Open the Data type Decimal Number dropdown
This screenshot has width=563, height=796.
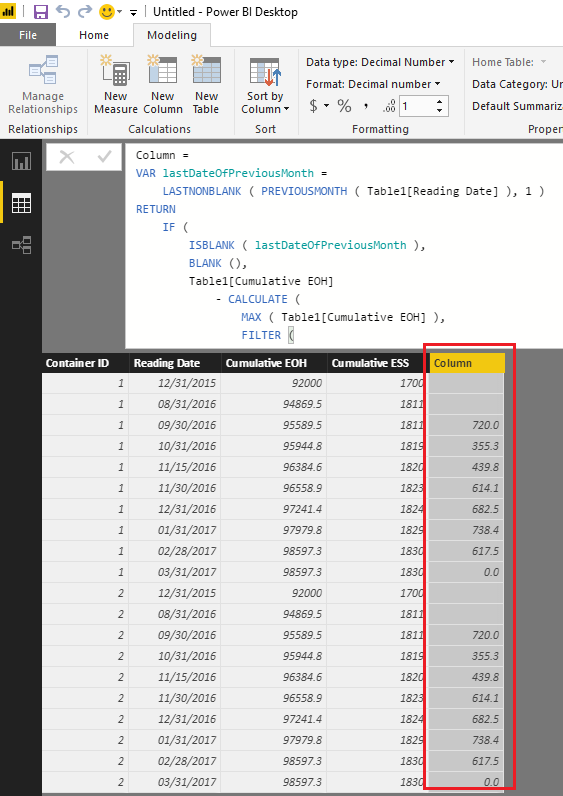(x=380, y=62)
